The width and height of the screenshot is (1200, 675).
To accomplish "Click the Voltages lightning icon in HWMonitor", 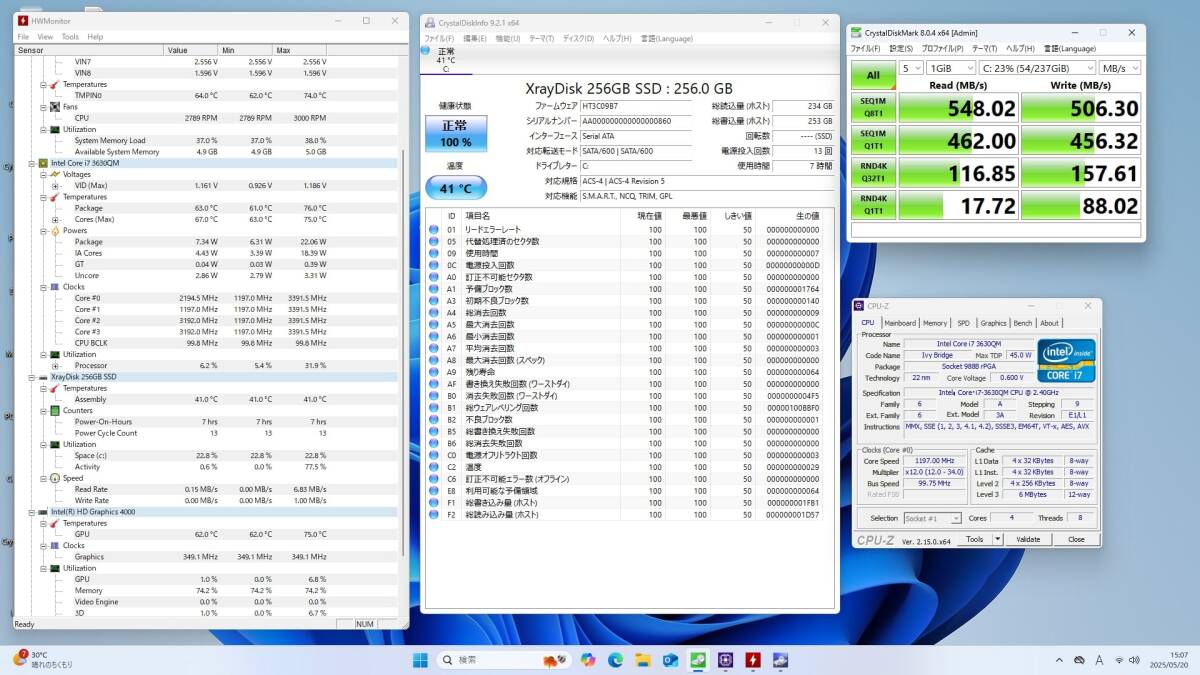I will click(x=54, y=174).
